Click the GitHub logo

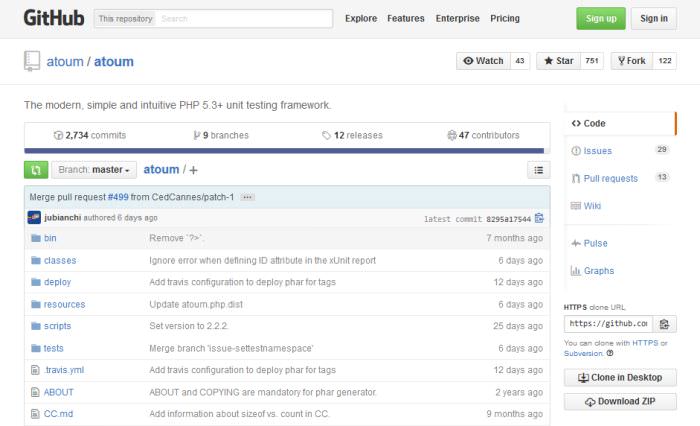54,18
